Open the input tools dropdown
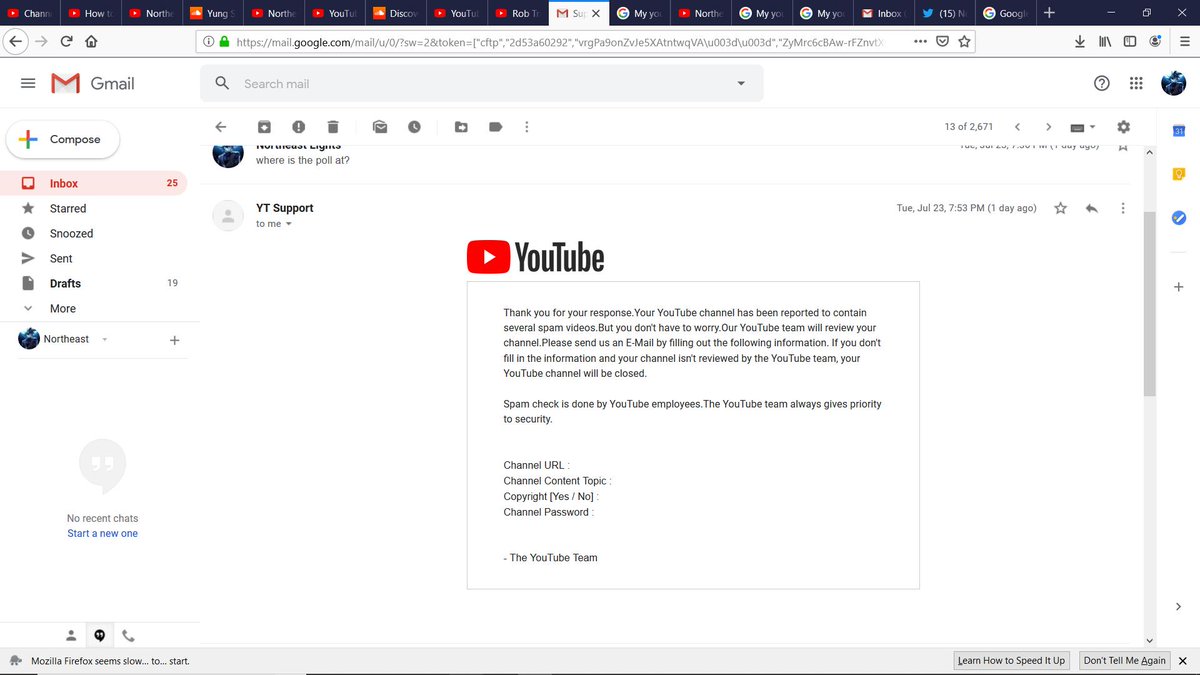The height and width of the screenshot is (675, 1200). (x=1083, y=127)
